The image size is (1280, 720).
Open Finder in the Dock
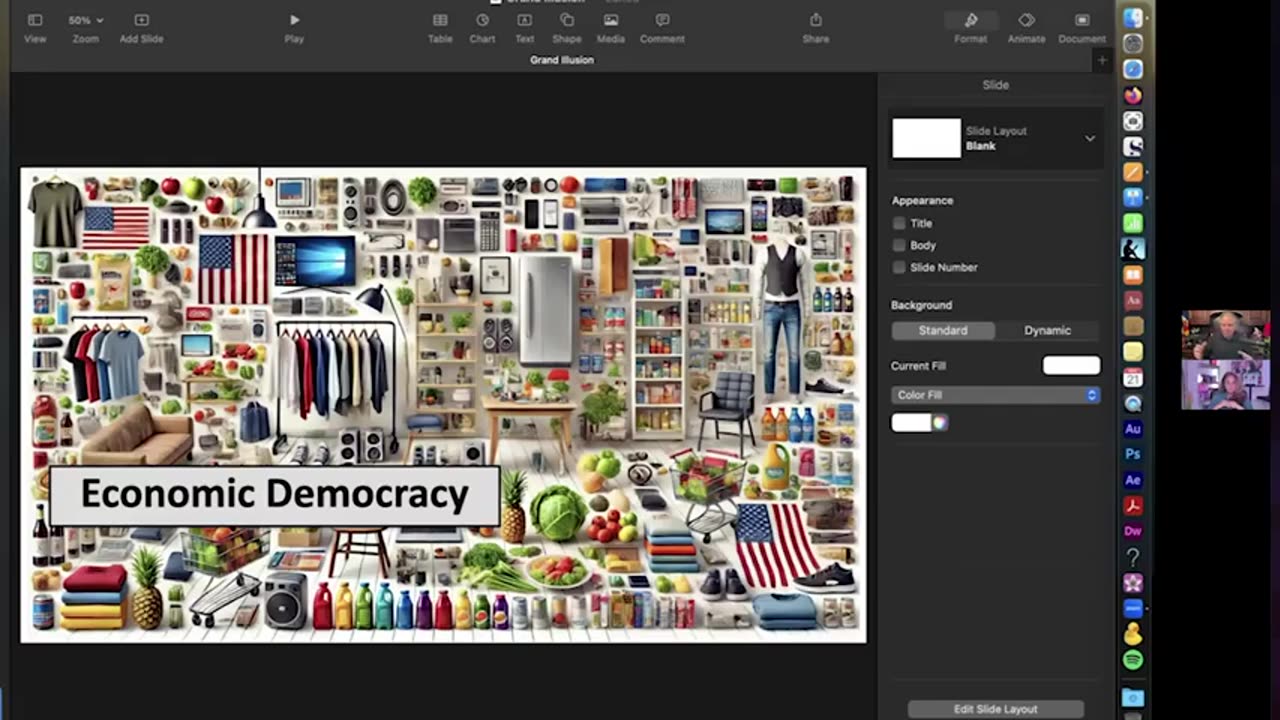point(1133,18)
